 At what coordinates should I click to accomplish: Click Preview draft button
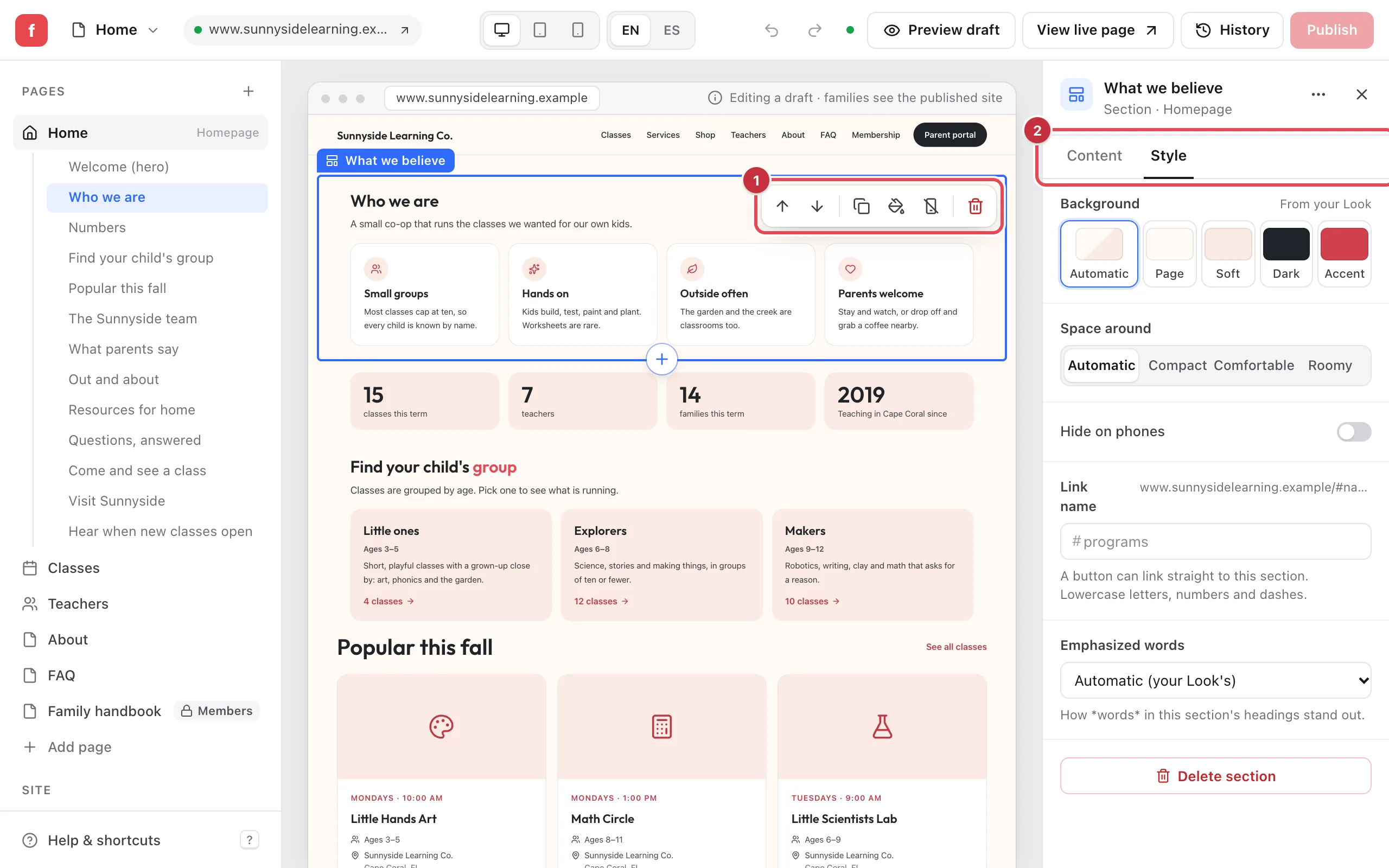(x=941, y=30)
